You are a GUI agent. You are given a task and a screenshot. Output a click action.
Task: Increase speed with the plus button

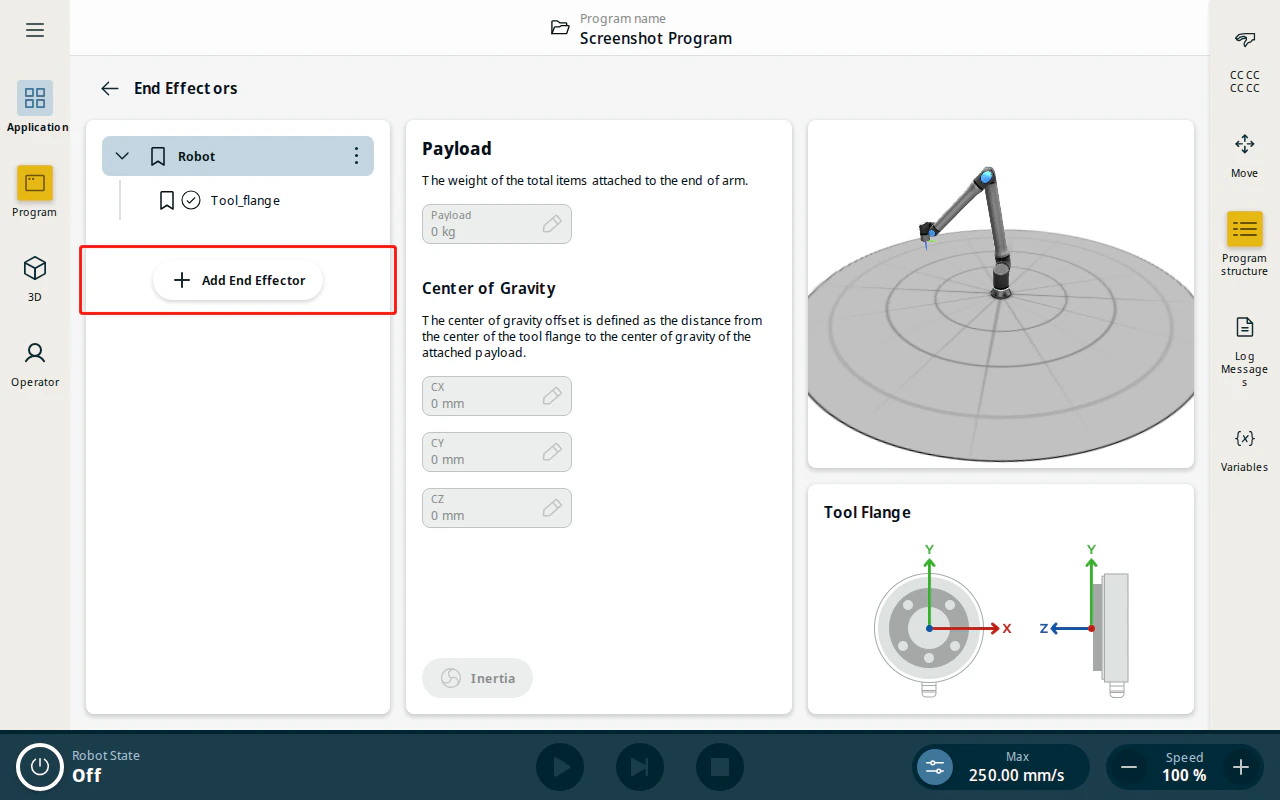(1241, 767)
